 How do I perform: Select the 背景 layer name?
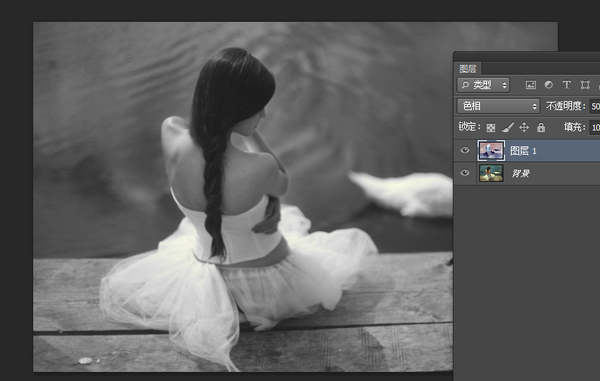pos(520,174)
